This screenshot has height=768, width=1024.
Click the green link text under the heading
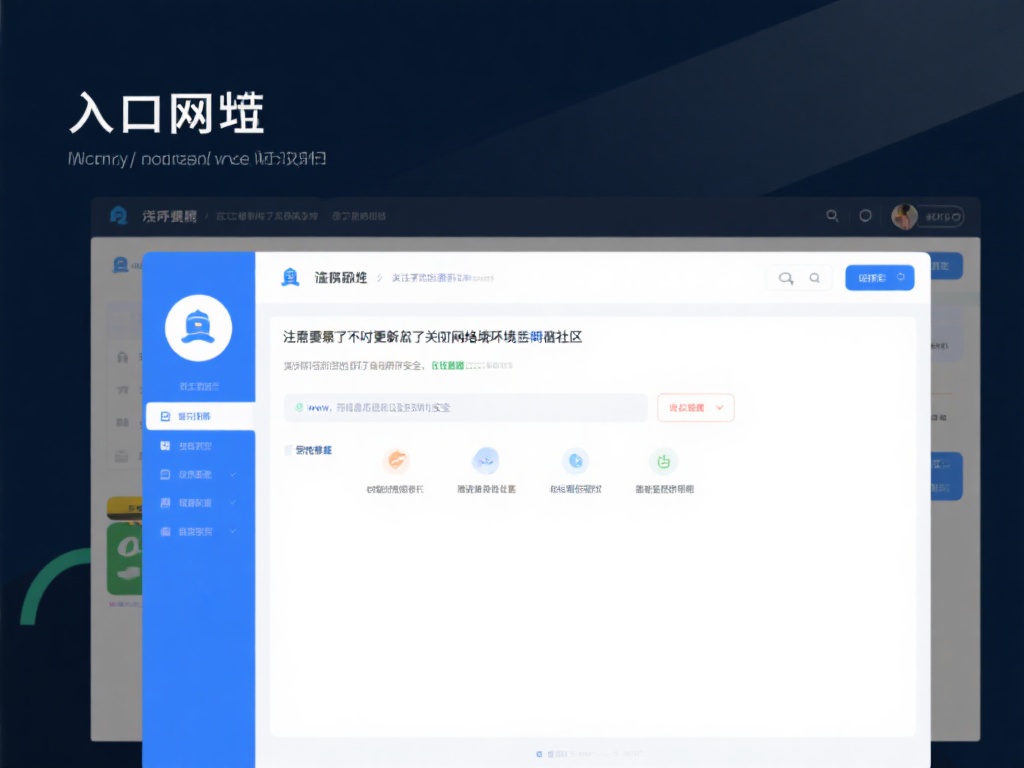point(447,366)
